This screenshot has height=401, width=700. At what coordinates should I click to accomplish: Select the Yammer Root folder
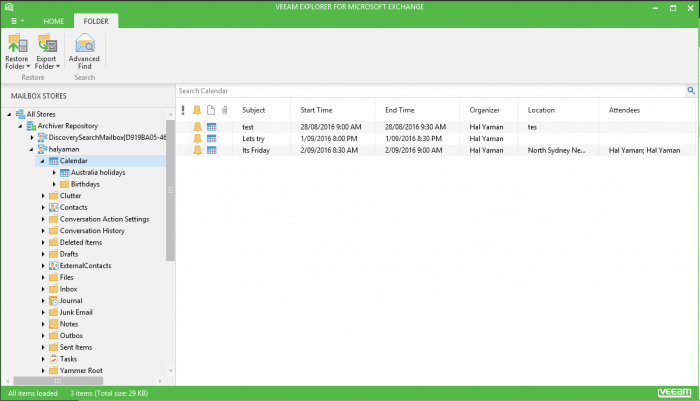(81, 370)
